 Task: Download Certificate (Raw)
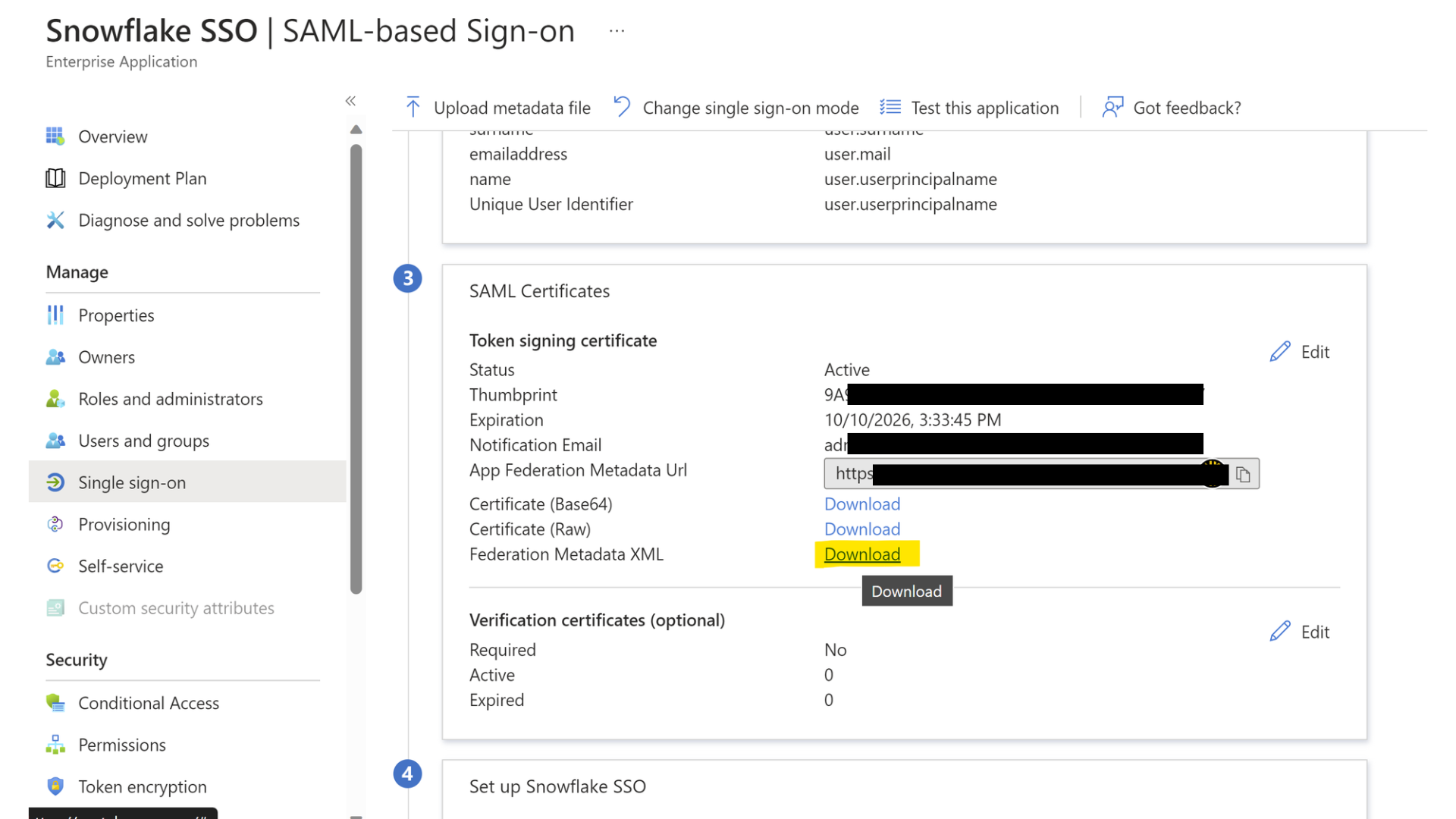point(862,529)
